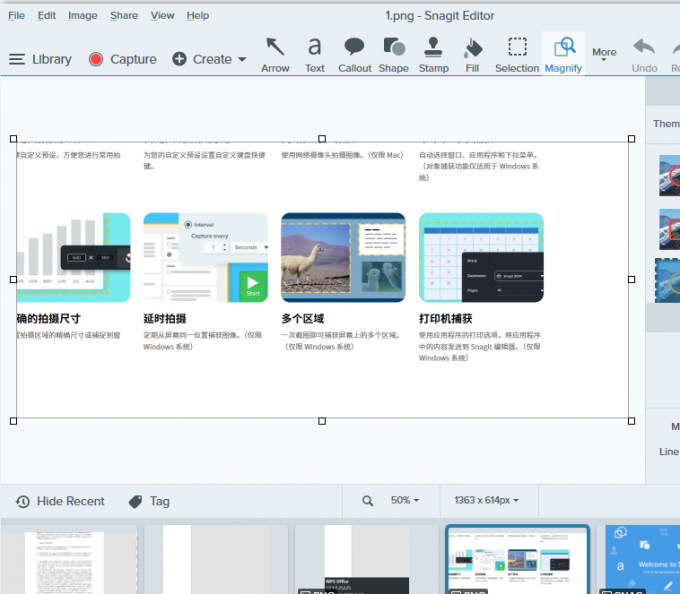Open the first recent document thumbnail
Screen dimensions: 680x594
coord(69,559)
